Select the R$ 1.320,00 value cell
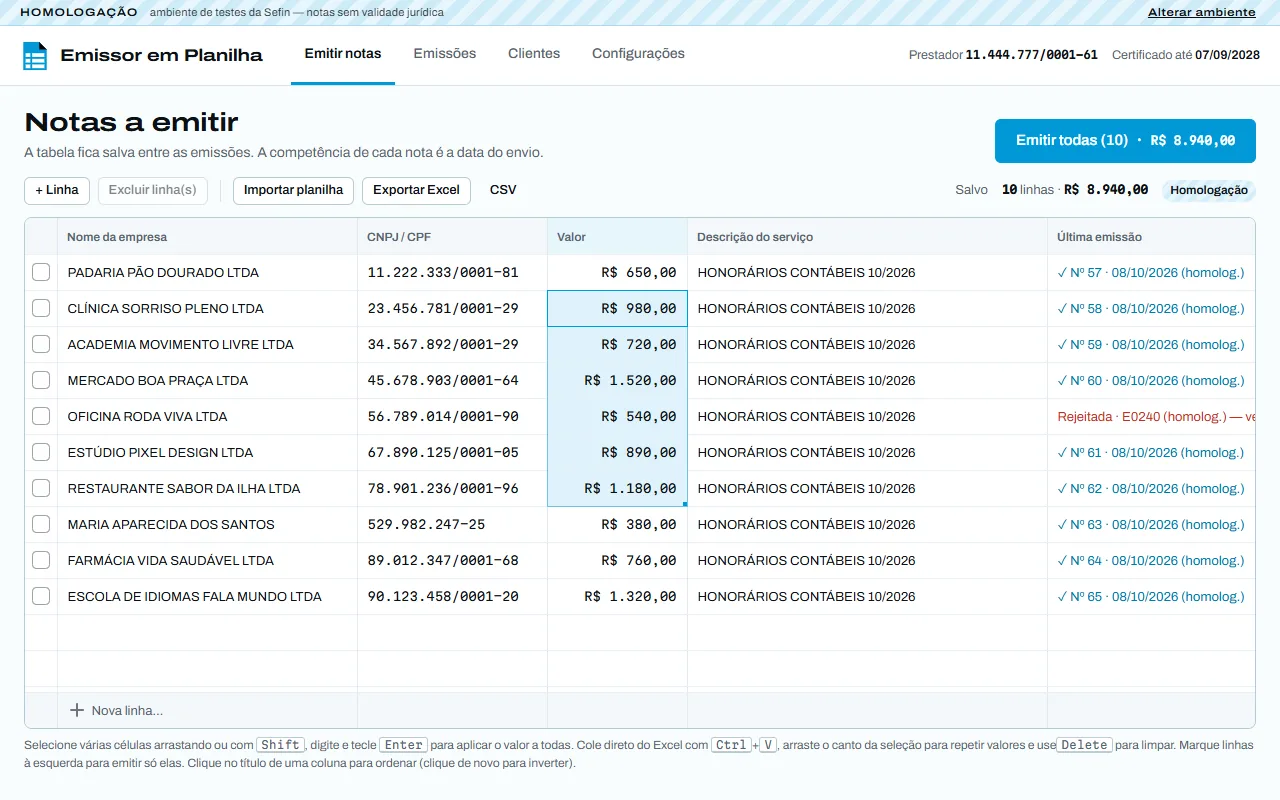Screen dimensions: 1280x800 pos(617,596)
